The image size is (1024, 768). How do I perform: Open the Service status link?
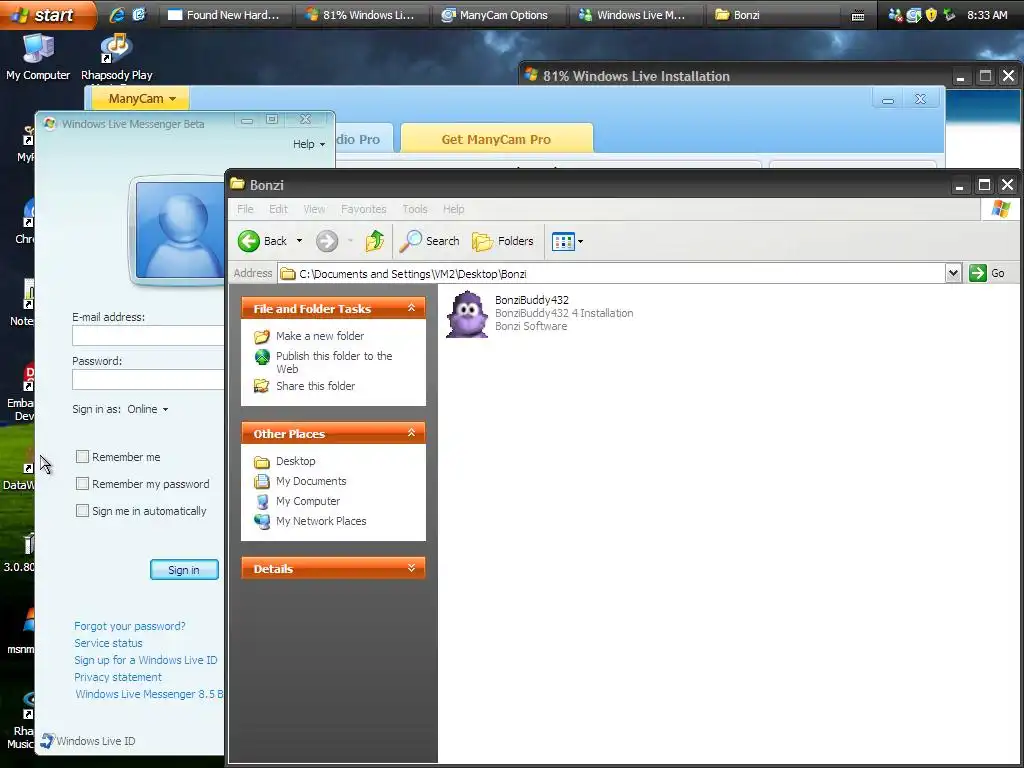click(x=108, y=643)
